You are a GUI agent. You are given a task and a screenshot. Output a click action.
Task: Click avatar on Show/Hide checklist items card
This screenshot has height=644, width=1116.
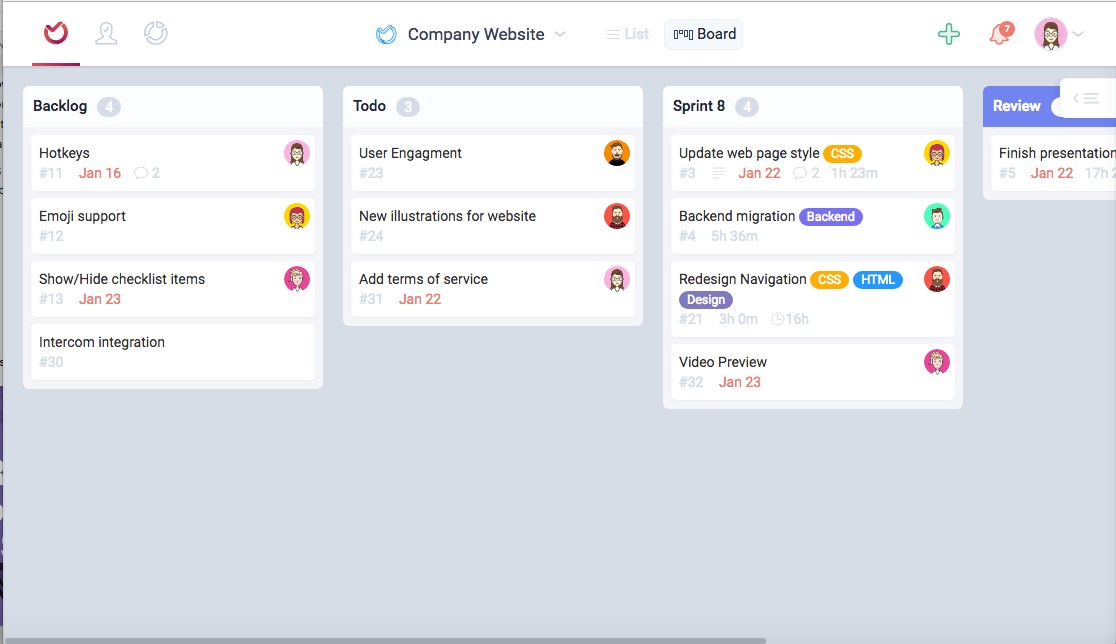coord(297,279)
